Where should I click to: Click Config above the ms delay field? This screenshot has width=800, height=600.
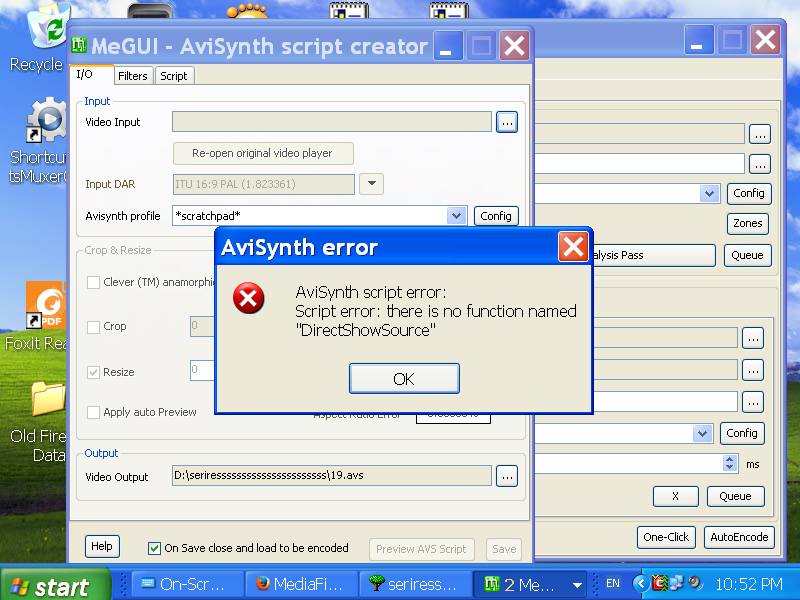pos(742,433)
